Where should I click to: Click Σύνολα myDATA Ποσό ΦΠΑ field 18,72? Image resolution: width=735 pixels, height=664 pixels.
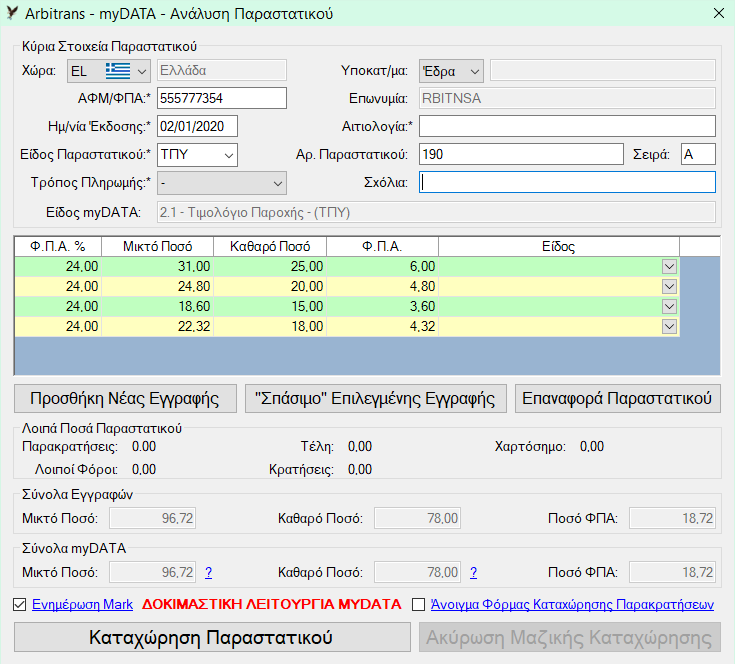pyautogui.click(x=672, y=572)
